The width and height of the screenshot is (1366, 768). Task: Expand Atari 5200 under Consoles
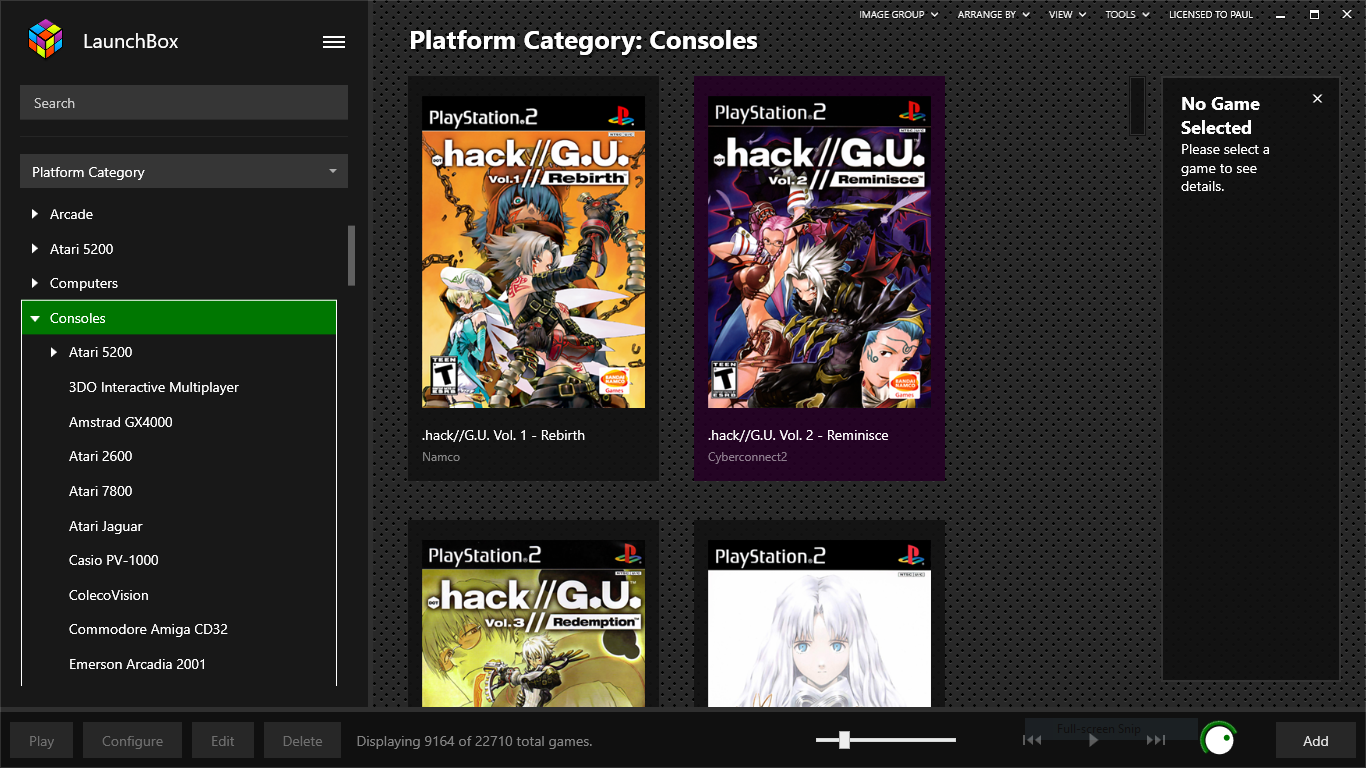(54, 352)
